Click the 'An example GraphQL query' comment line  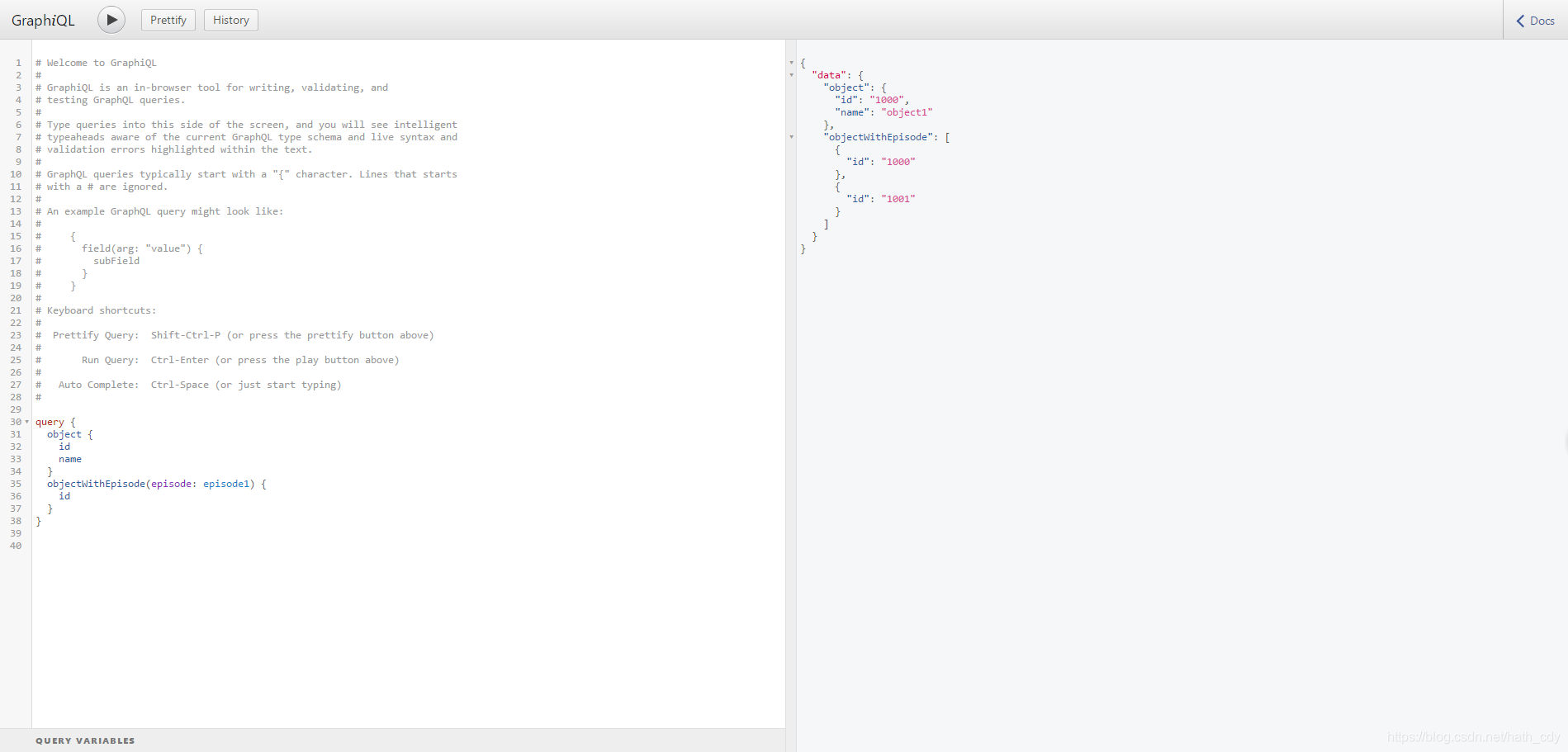(x=159, y=211)
